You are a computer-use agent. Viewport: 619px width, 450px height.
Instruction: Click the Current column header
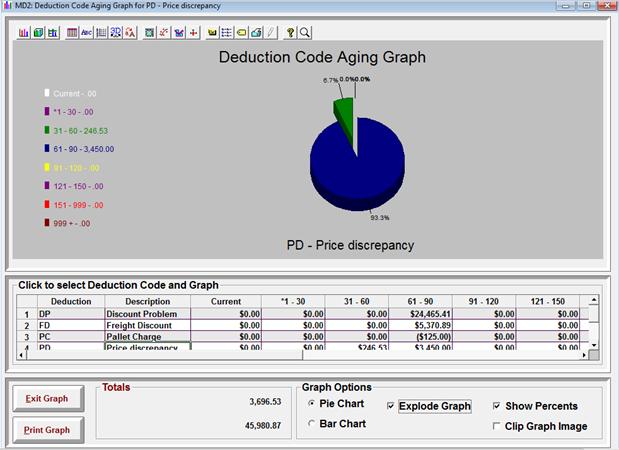click(x=226, y=301)
